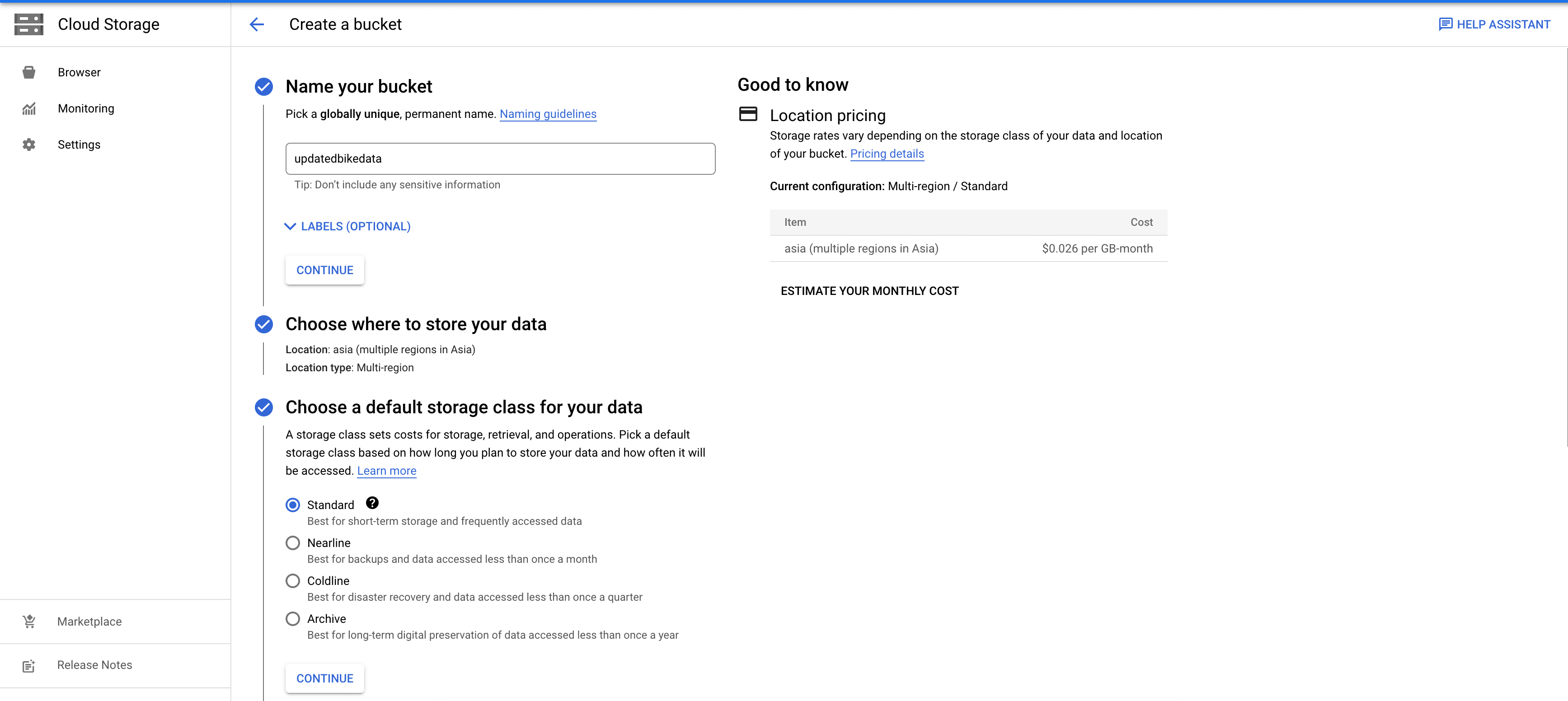Expand the Labels (Optional) section
The width and height of the screenshot is (1568, 701).
click(347, 226)
